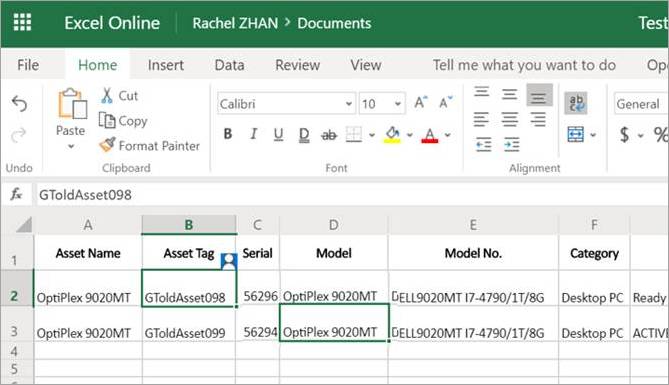Switch to the Insert tab
Image resolution: width=669 pixels, height=385 pixels.
166,65
